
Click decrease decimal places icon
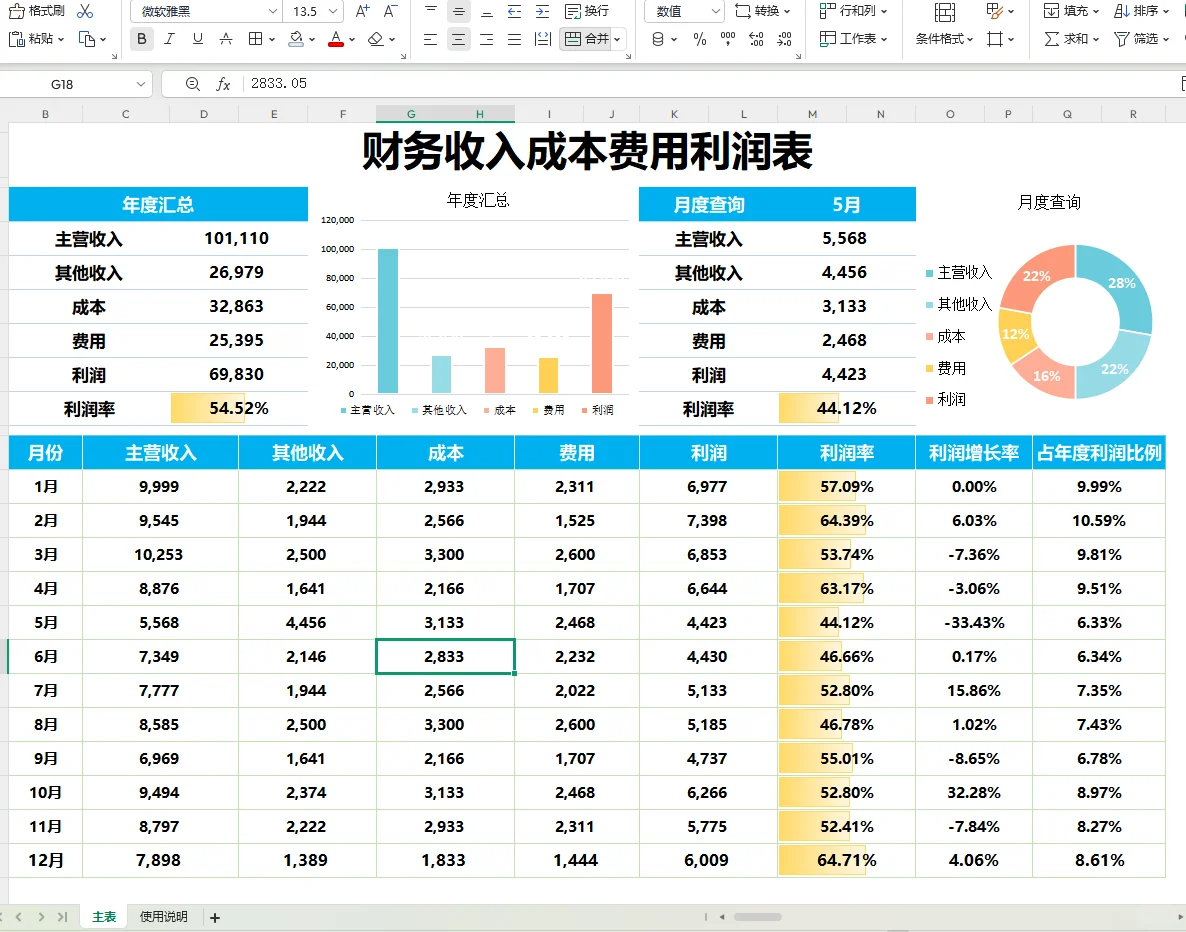pyautogui.click(x=784, y=39)
